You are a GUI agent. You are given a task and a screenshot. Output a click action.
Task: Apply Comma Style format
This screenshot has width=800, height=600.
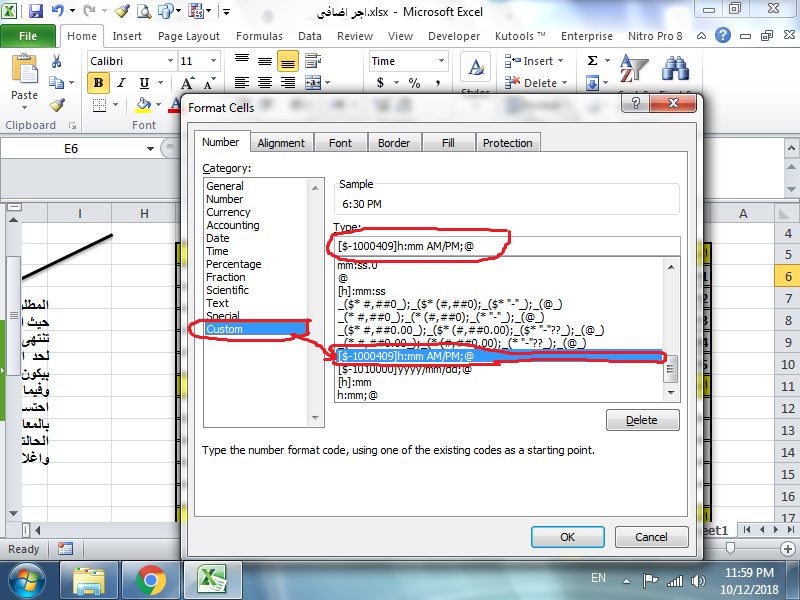point(438,83)
